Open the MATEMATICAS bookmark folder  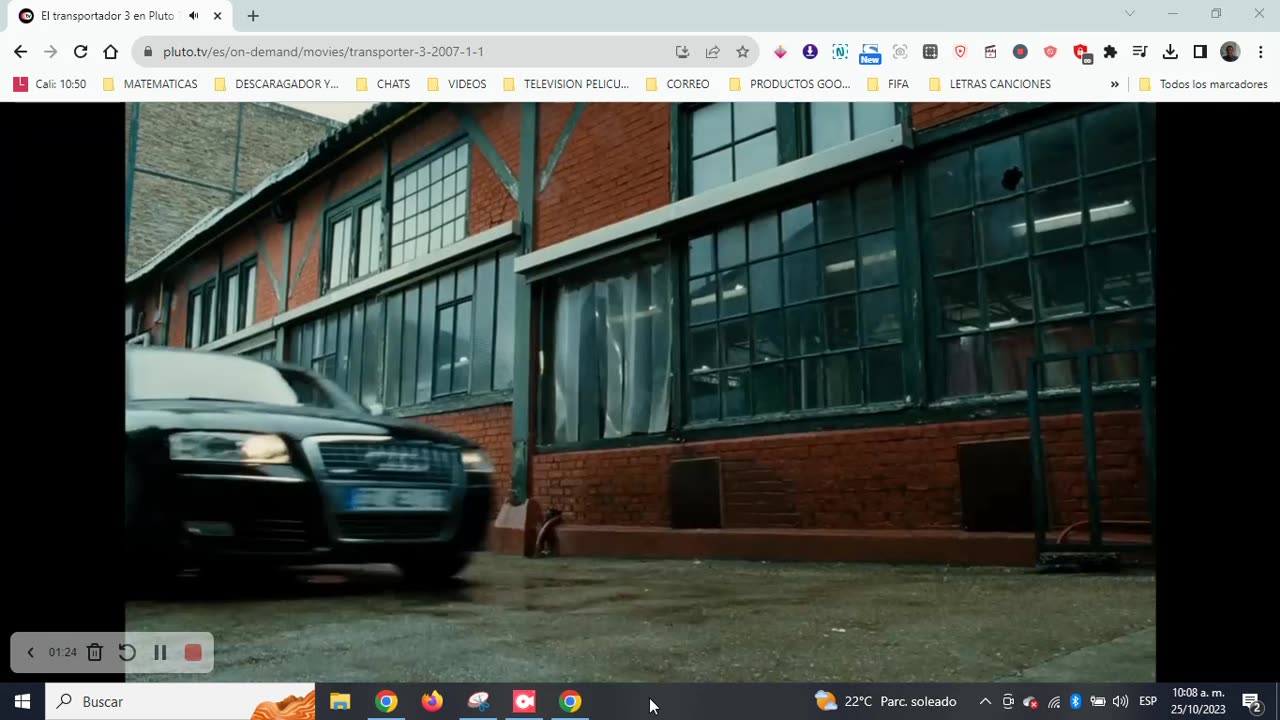(x=150, y=84)
